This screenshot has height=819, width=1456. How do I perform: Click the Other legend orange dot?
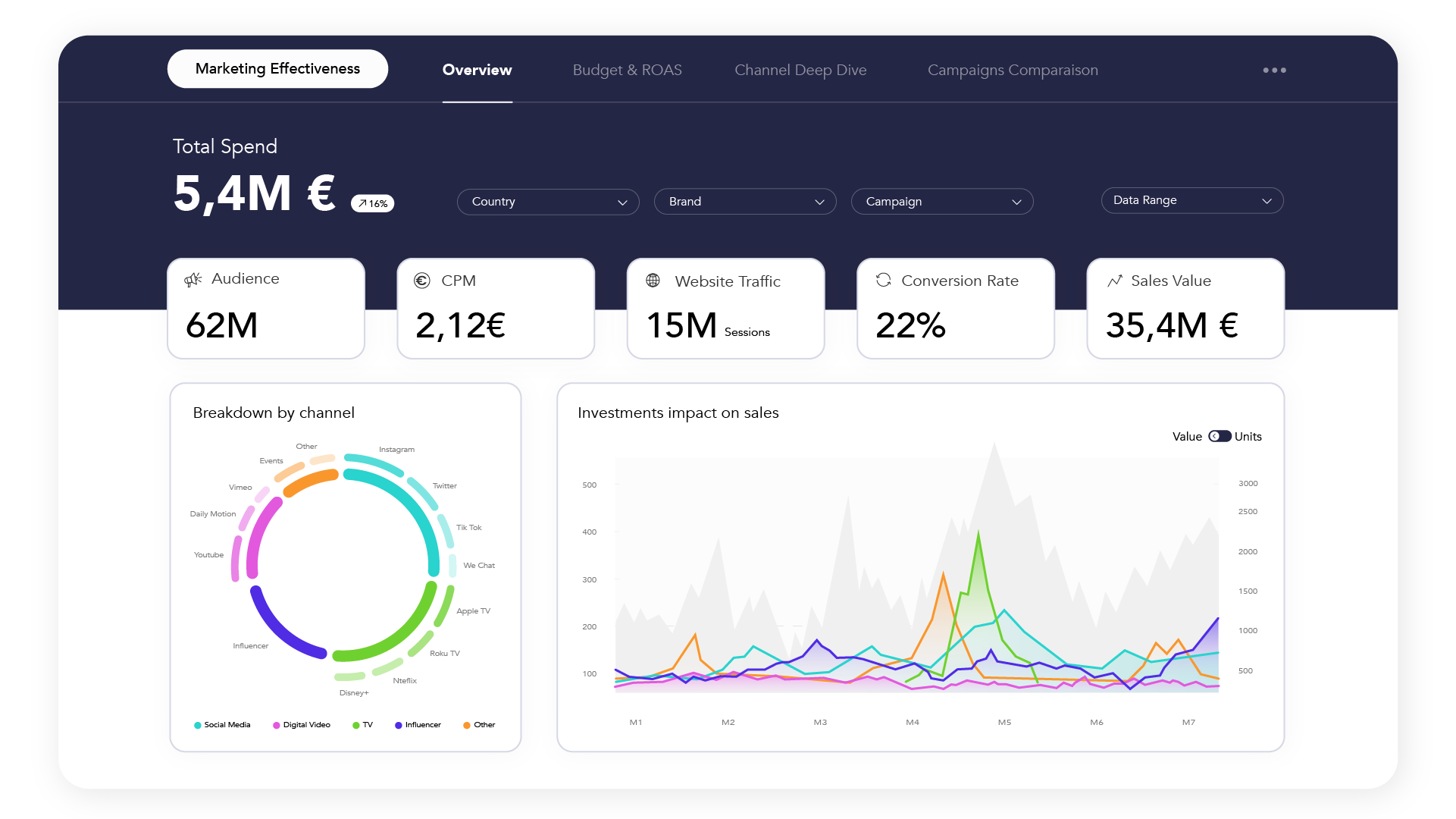(x=466, y=725)
